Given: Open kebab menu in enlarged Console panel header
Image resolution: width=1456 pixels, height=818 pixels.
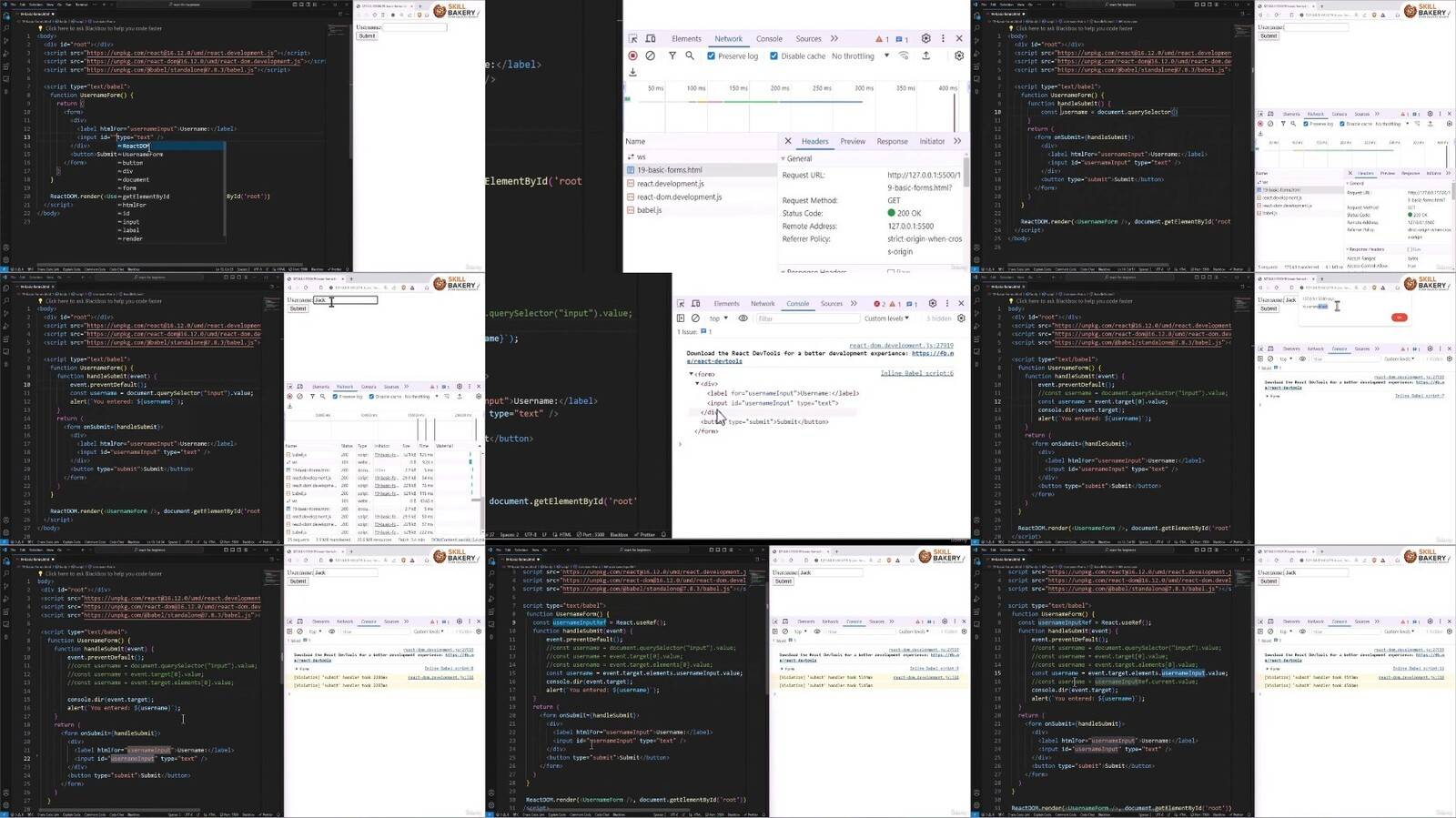Looking at the screenshot, I should pos(947,304).
